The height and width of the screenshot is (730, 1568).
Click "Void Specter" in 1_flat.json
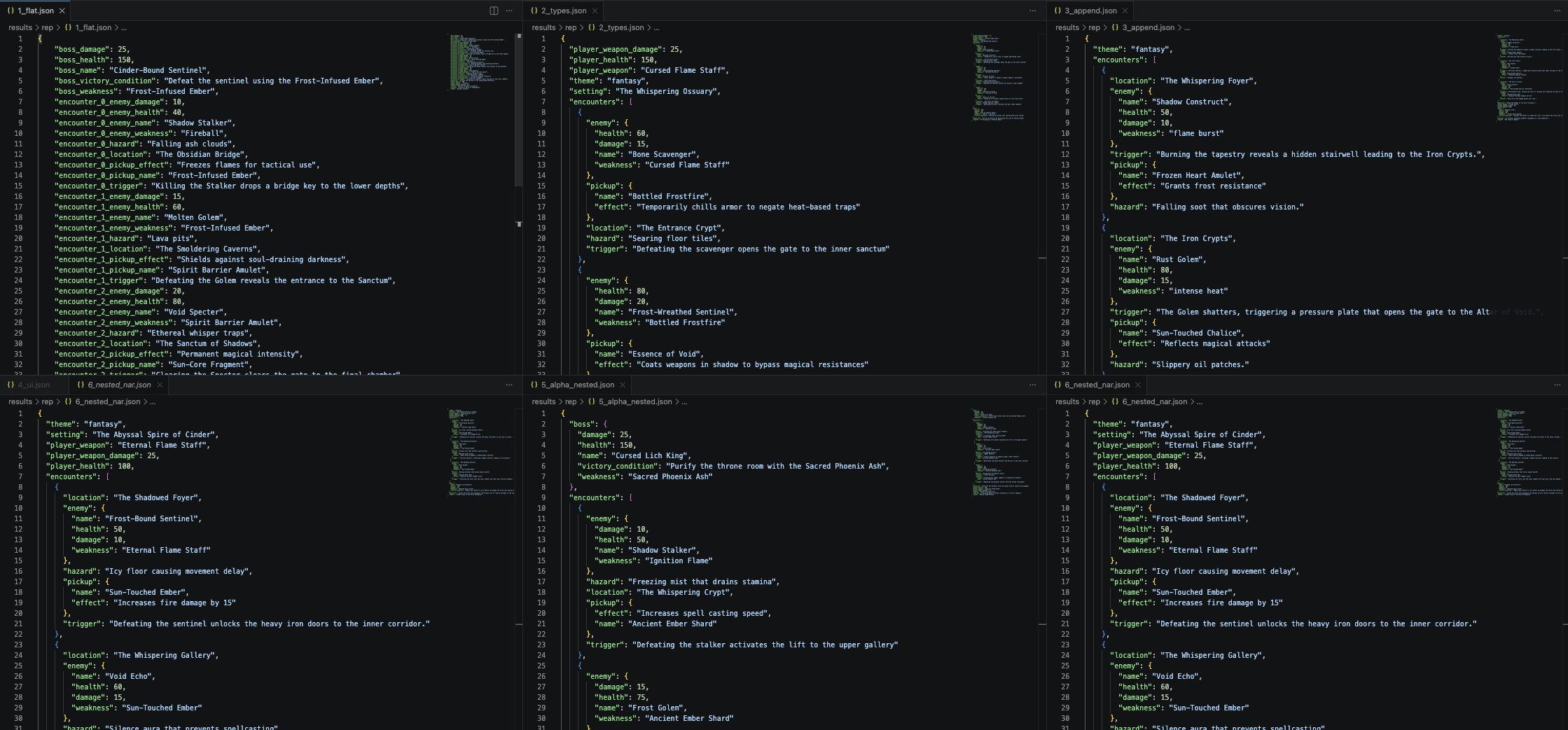(196, 312)
